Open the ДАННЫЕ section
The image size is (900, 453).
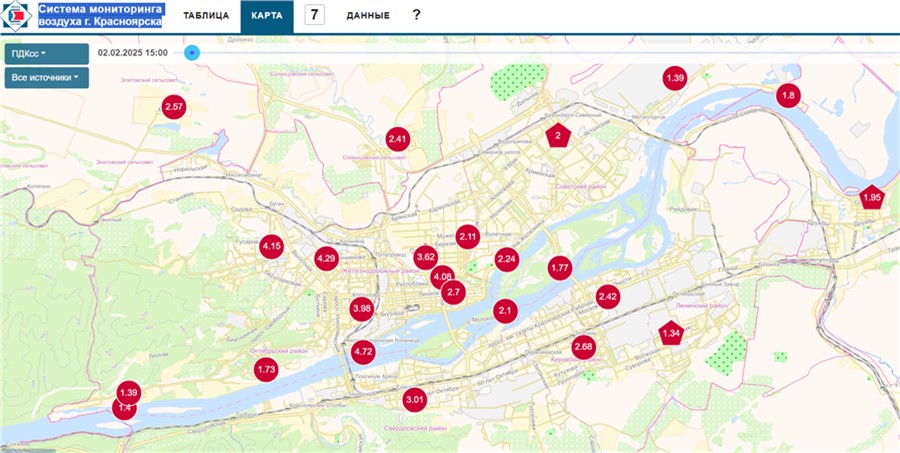coord(367,16)
